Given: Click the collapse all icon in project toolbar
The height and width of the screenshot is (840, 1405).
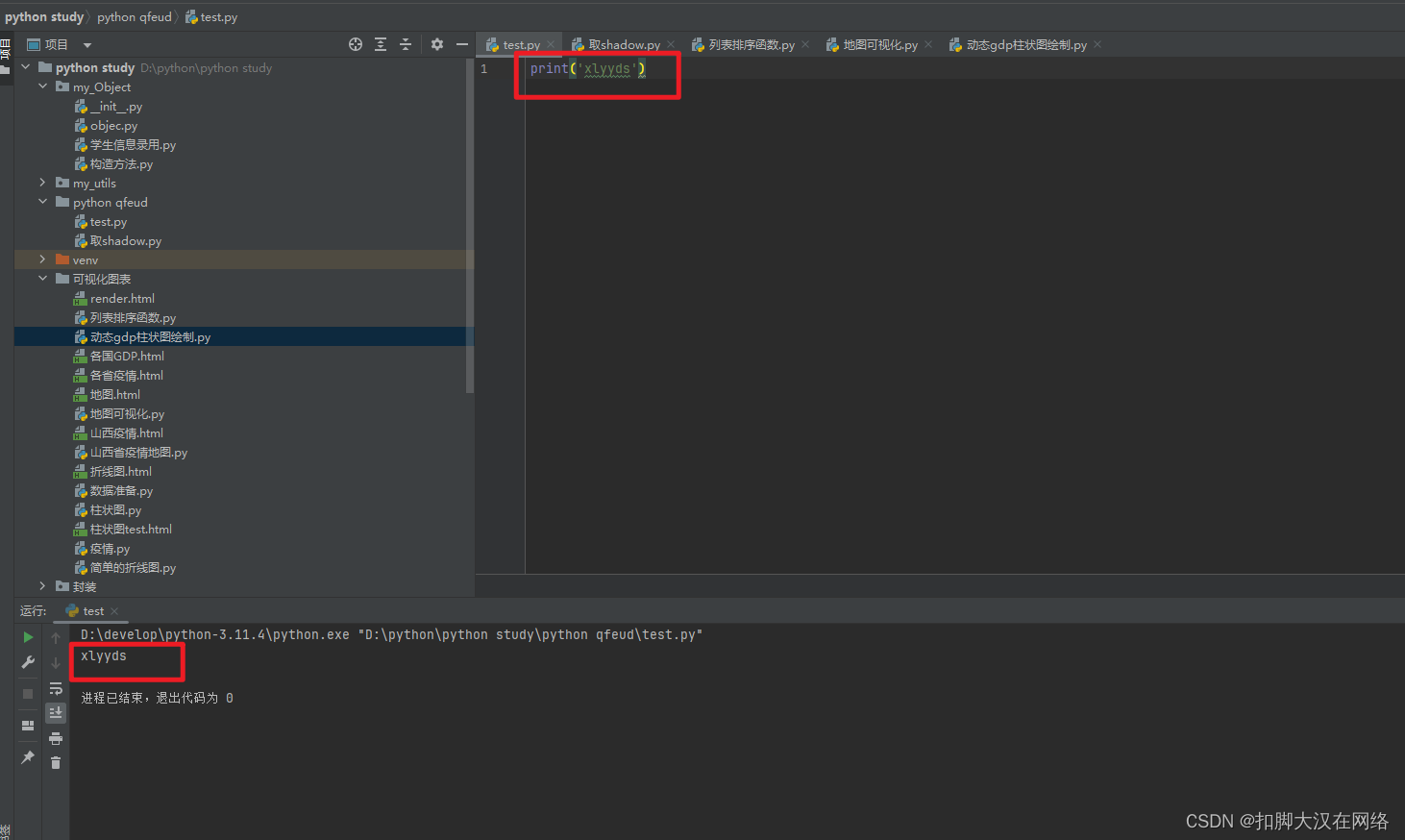Looking at the screenshot, I should (406, 44).
